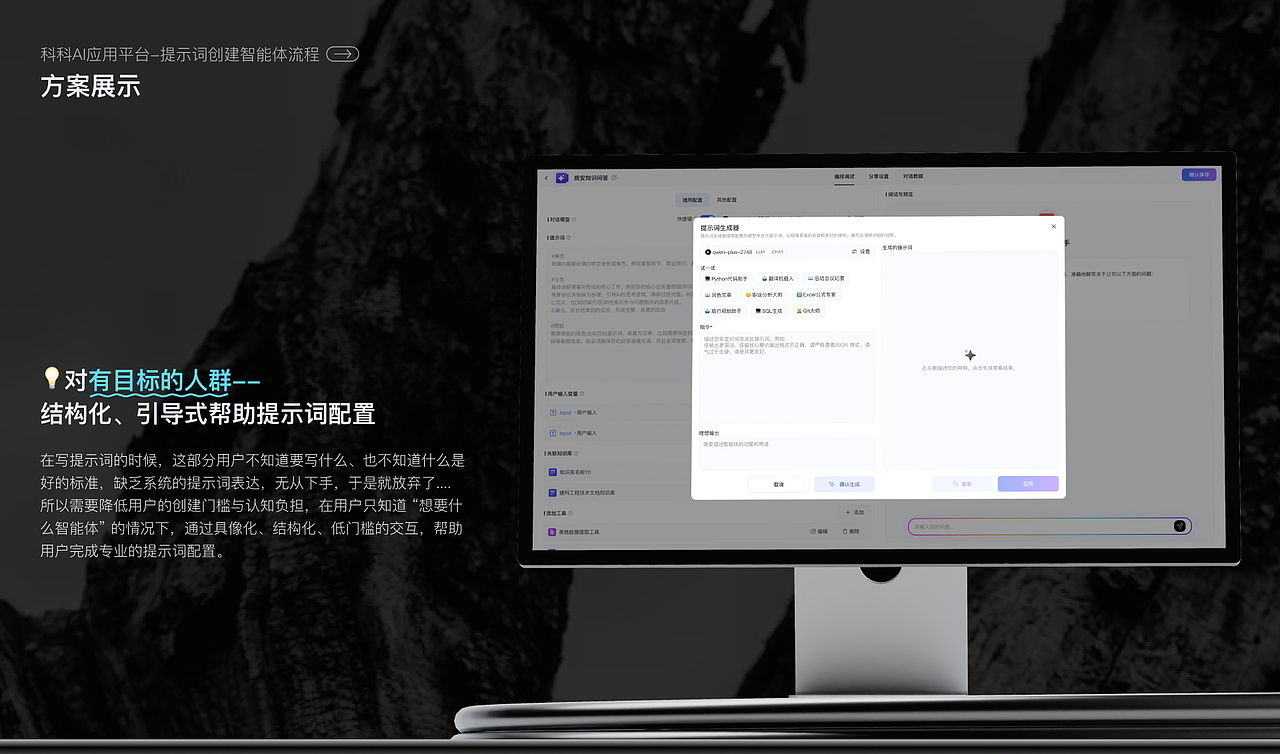Click the agent avatar icon beside 质安知识问答
This screenshot has height=754, width=1280.
[x=562, y=177]
